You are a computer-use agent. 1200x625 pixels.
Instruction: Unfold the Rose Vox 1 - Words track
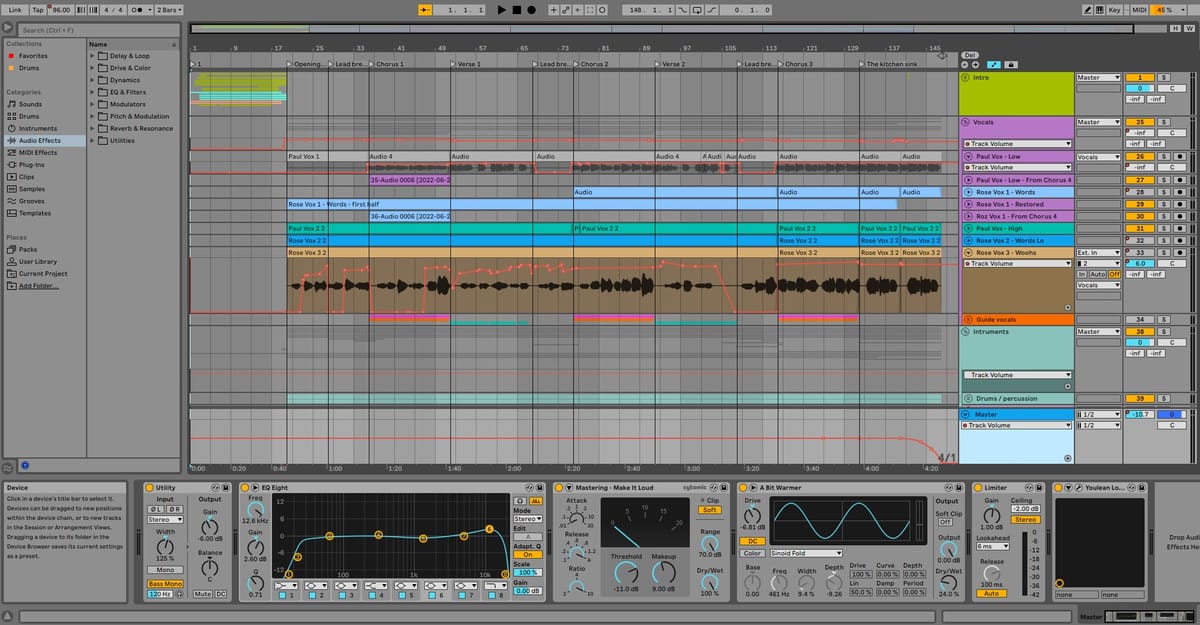tap(967, 192)
